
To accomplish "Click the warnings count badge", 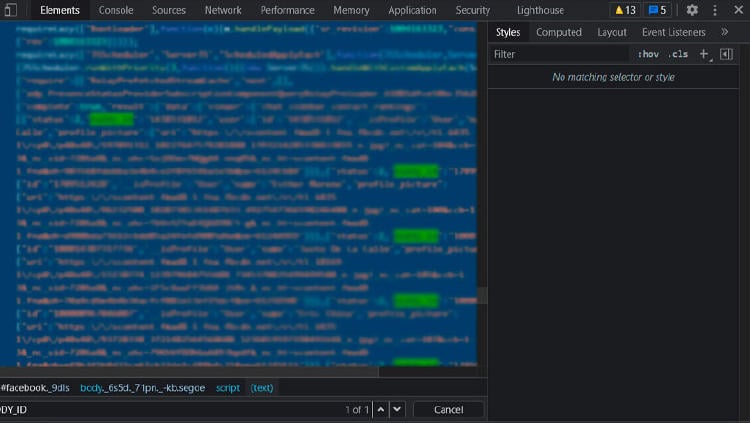I will 625,10.
